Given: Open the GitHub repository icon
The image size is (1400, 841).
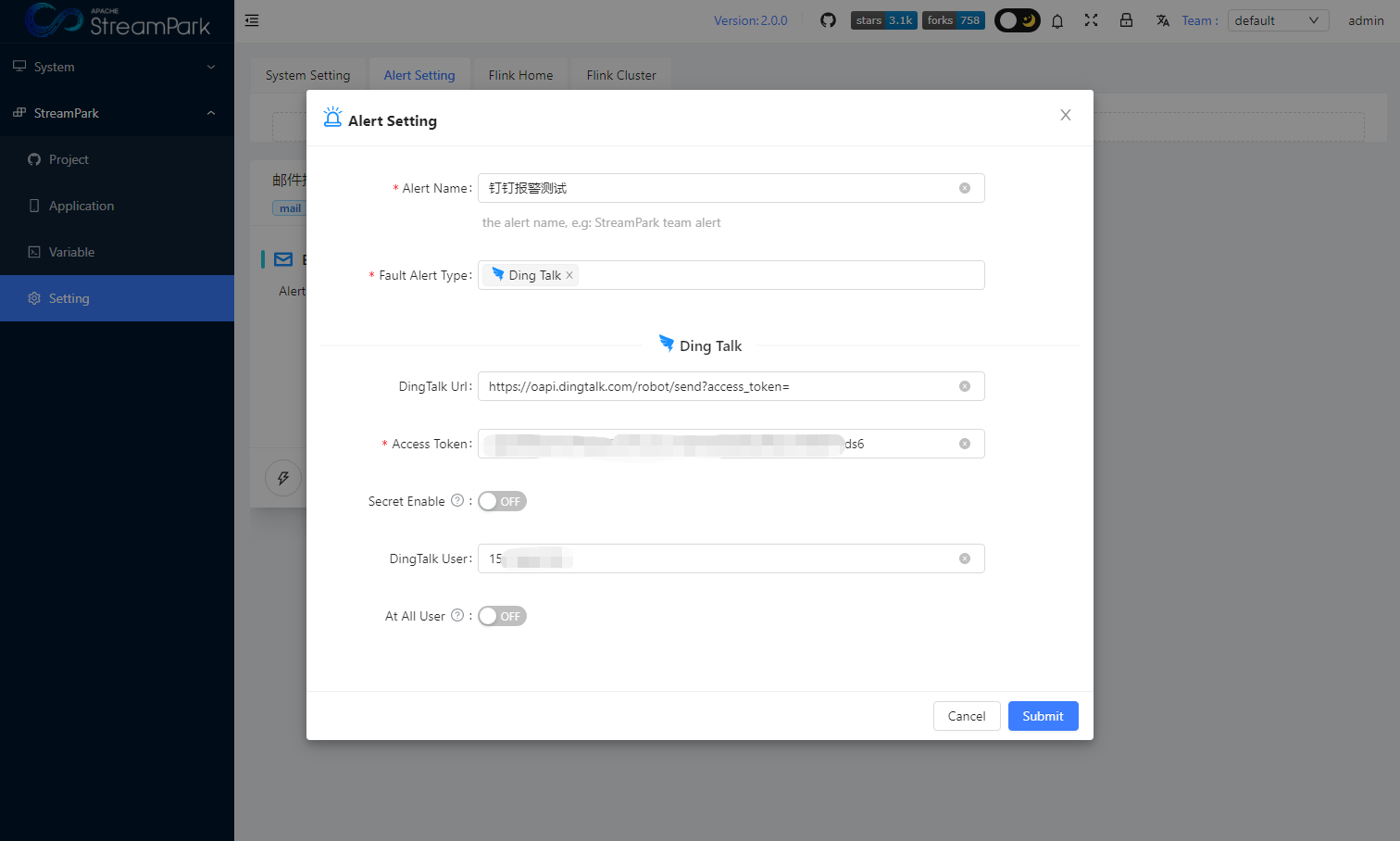Looking at the screenshot, I should (828, 20).
